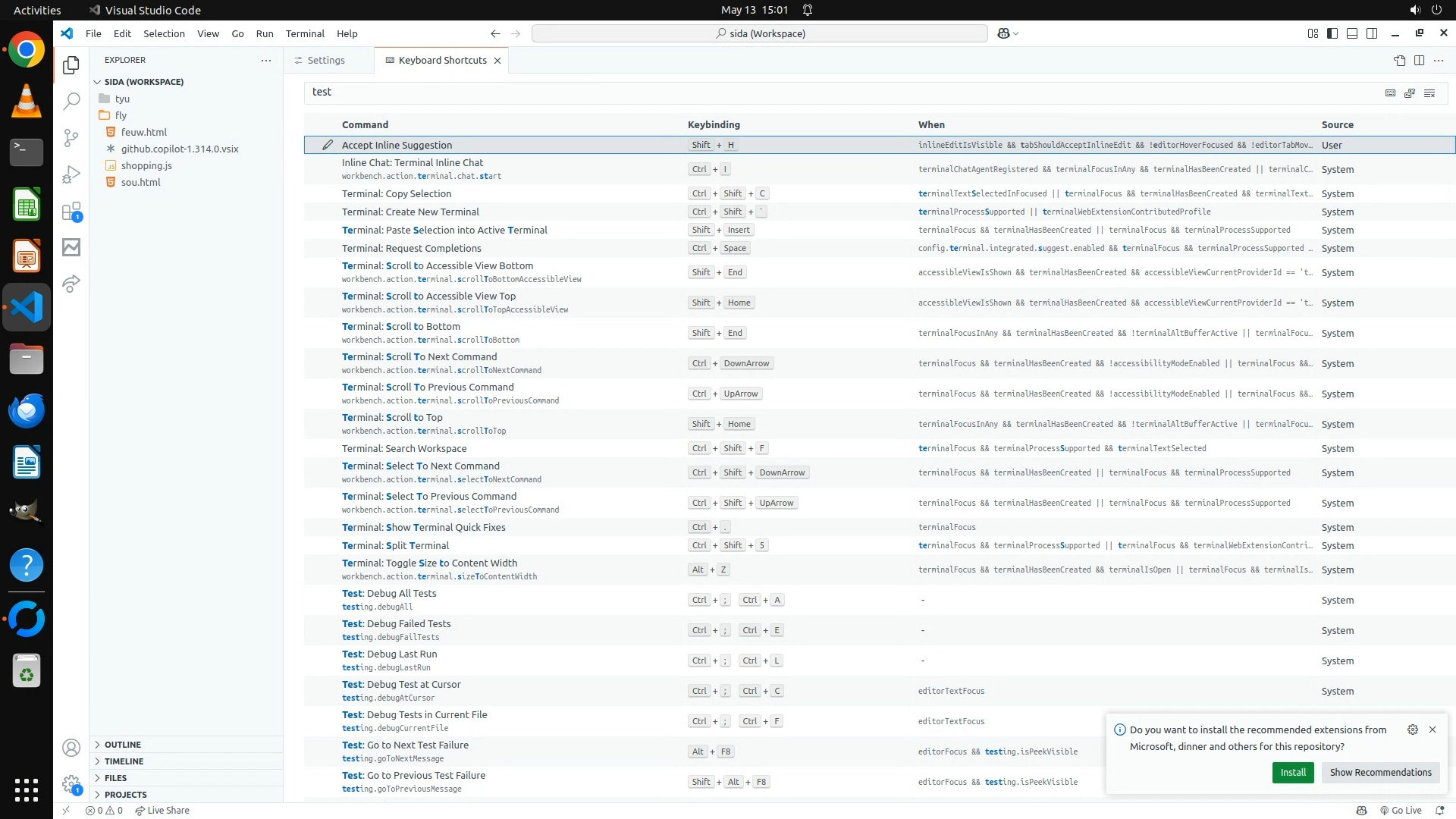Viewport: 1456px width, 819px height.
Task: Expand the TIMELINE section
Action: click(124, 761)
